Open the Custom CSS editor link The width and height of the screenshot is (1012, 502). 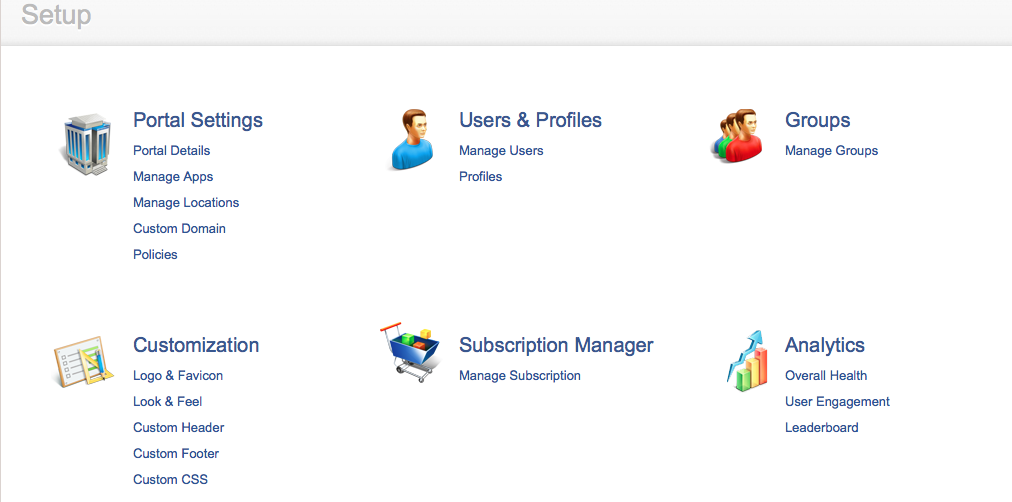170,480
